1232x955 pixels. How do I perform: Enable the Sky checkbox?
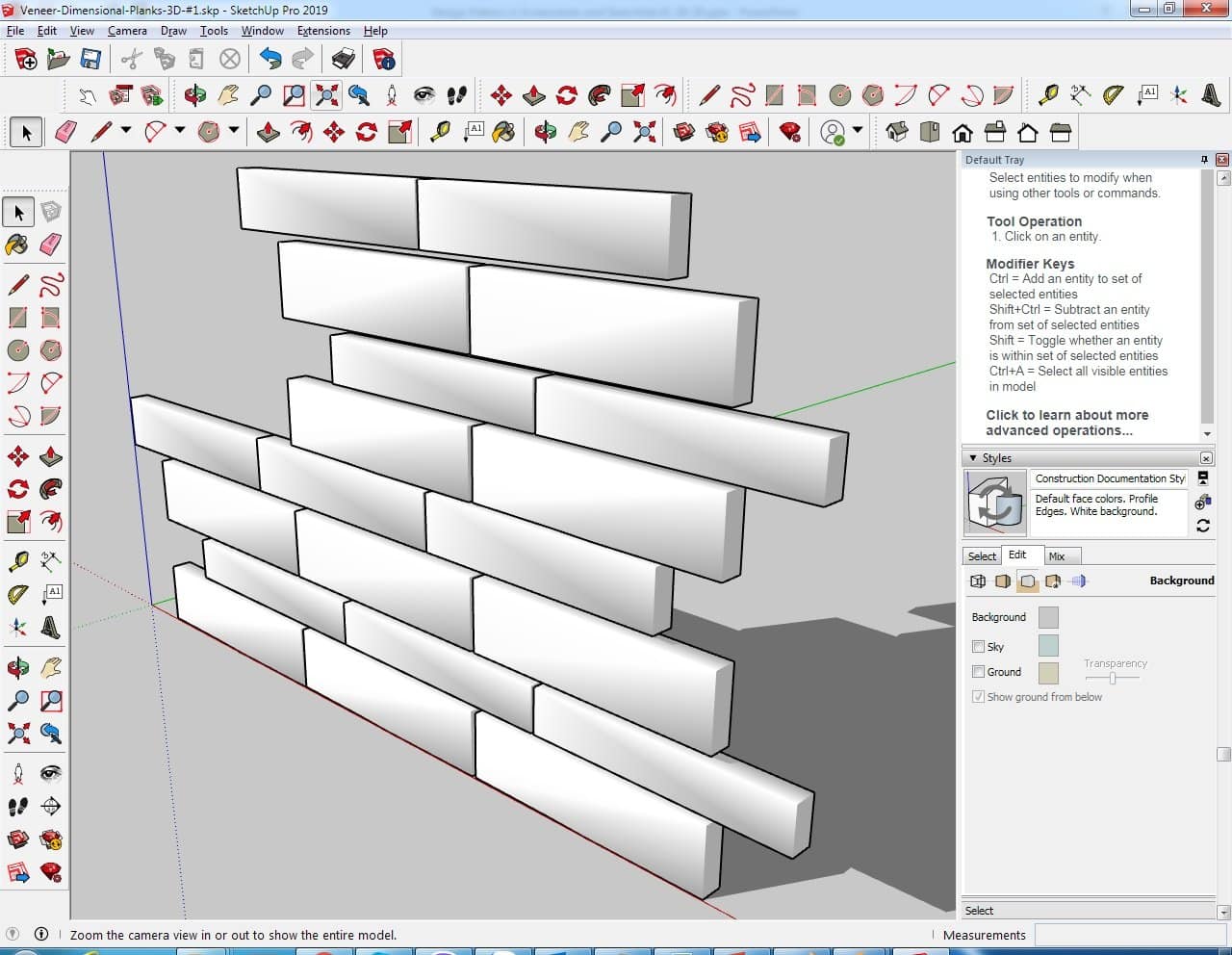click(978, 647)
